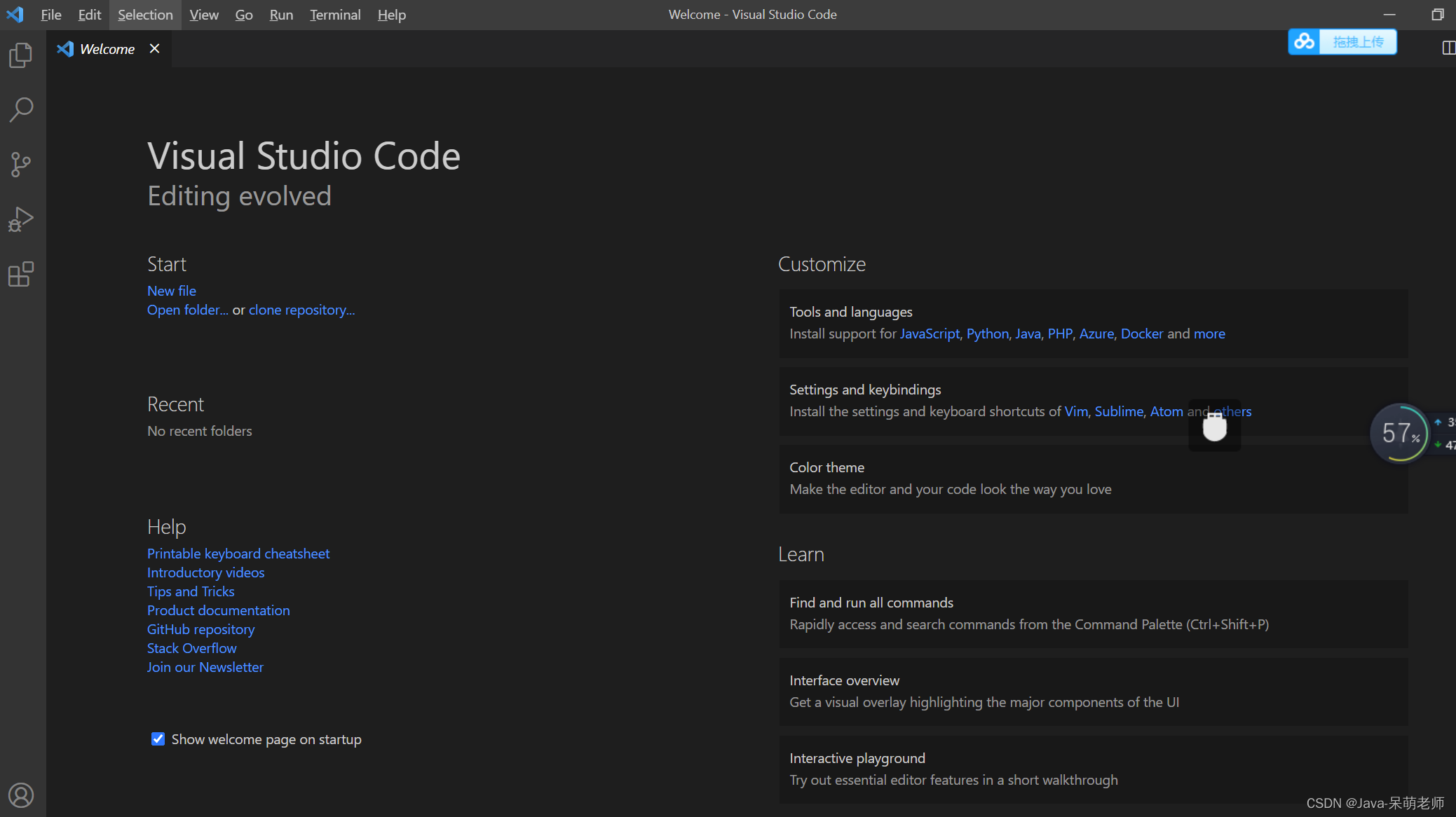This screenshot has height=817, width=1456.
Task: Click the Extensions sidebar icon
Action: click(22, 275)
